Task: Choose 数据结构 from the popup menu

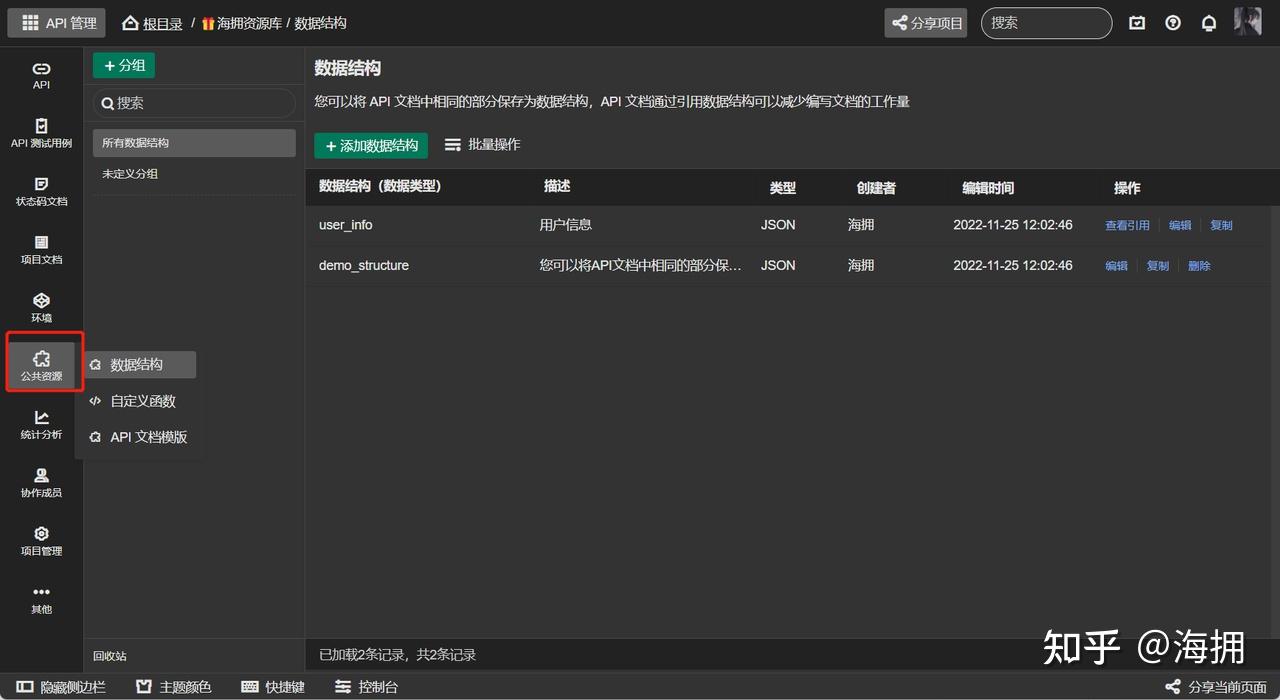Action: [139, 365]
